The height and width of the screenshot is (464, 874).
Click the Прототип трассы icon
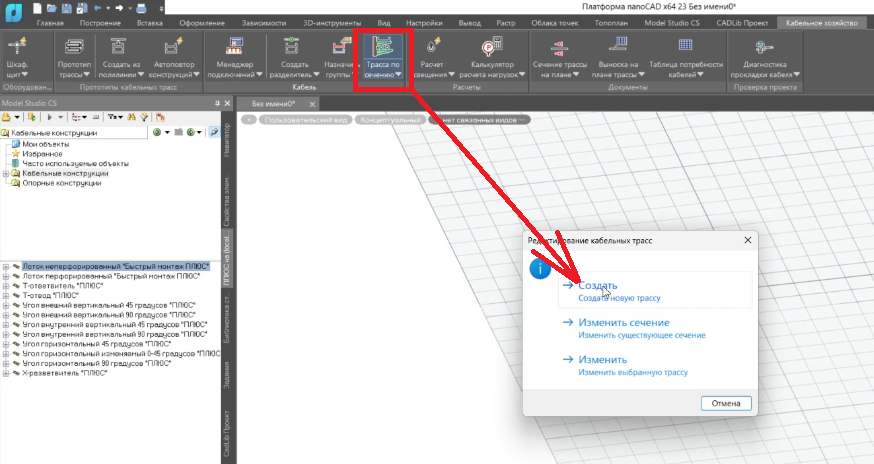point(74,47)
